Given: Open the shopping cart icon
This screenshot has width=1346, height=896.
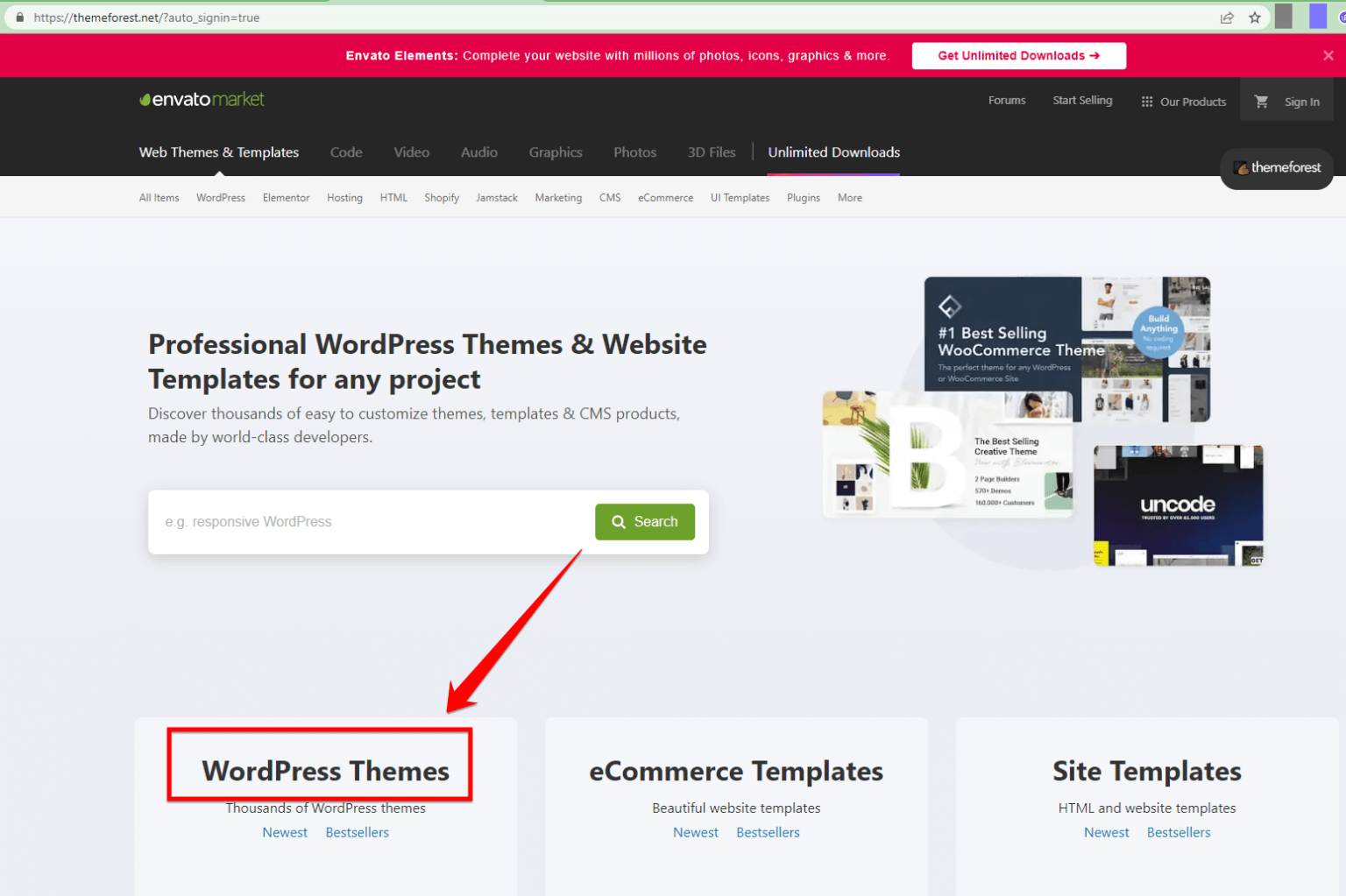Looking at the screenshot, I should click(x=1261, y=102).
